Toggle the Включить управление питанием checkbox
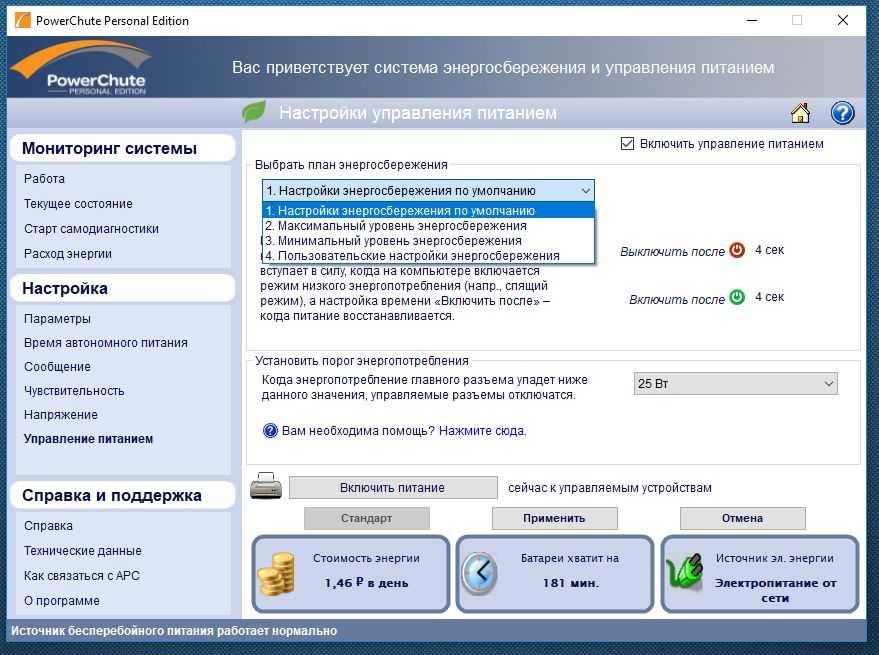Image resolution: width=879 pixels, height=655 pixels. (x=628, y=144)
